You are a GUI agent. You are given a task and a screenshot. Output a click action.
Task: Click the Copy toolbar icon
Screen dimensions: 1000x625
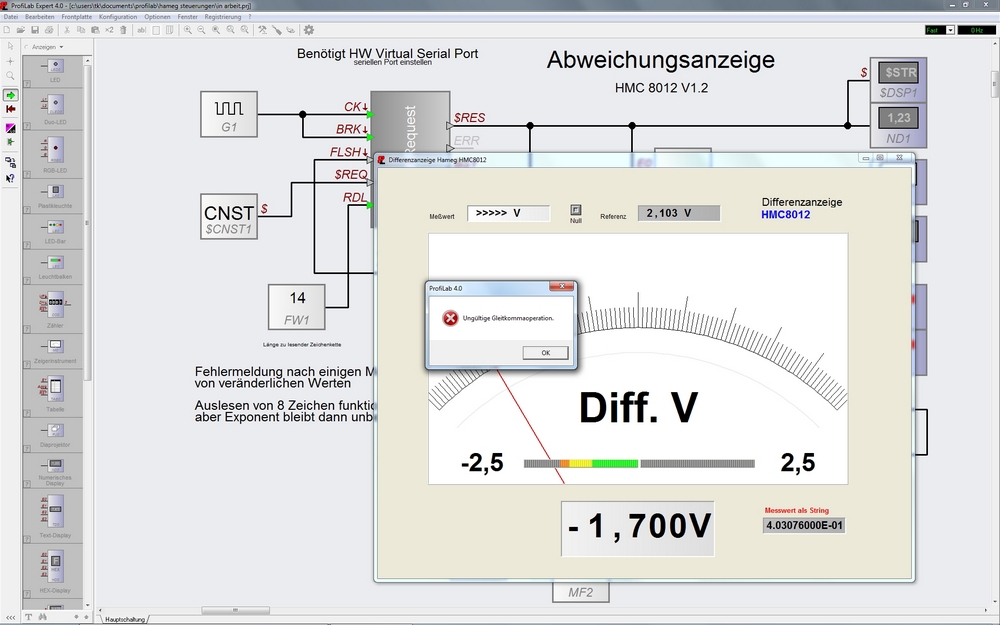(x=81, y=30)
